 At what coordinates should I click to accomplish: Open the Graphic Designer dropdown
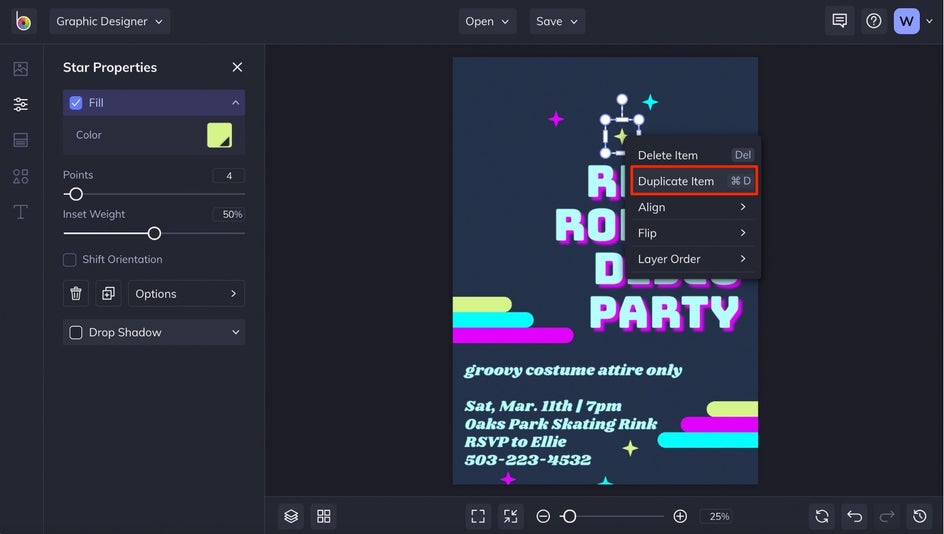click(109, 21)
